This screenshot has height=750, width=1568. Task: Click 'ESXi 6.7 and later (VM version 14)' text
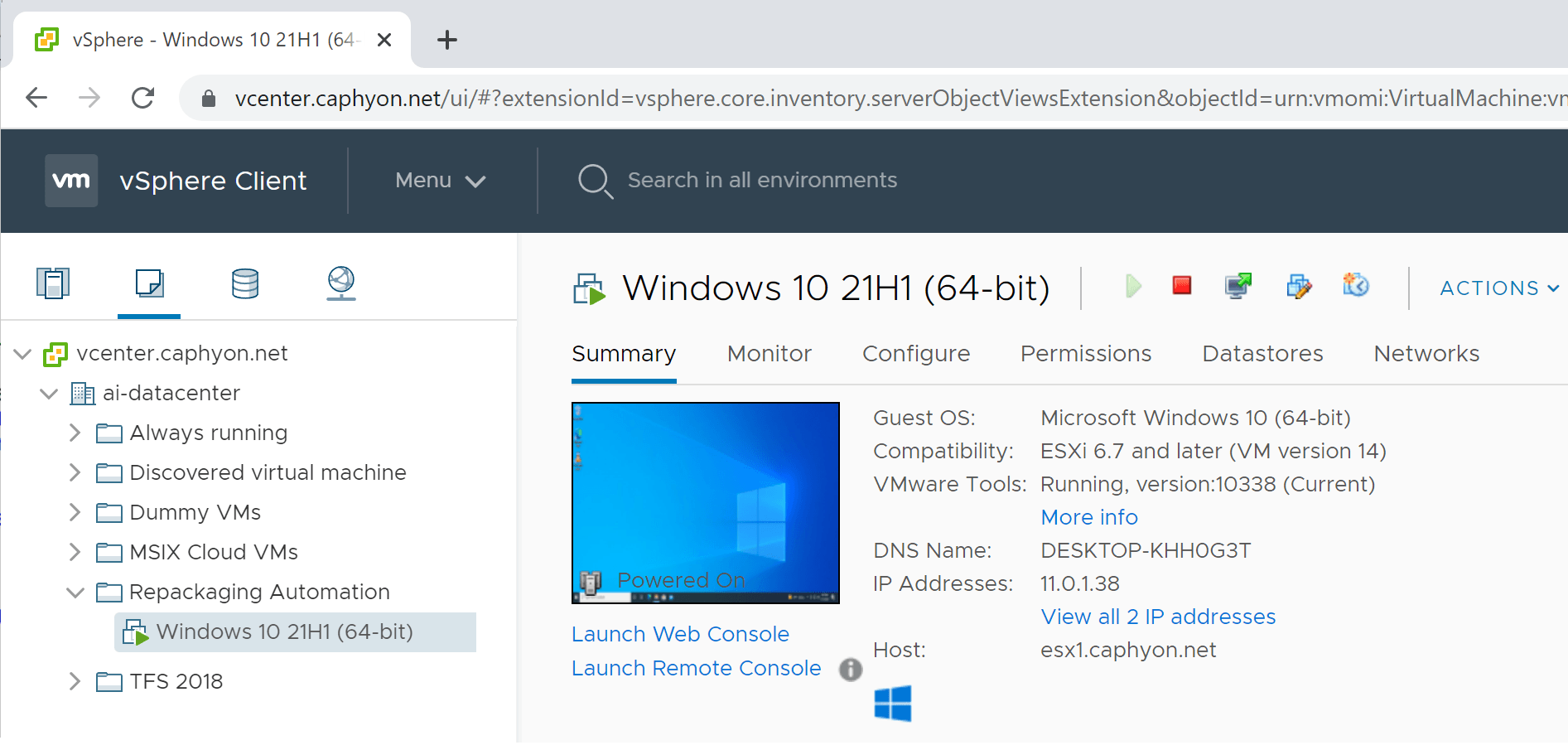tap(1213, 451)
